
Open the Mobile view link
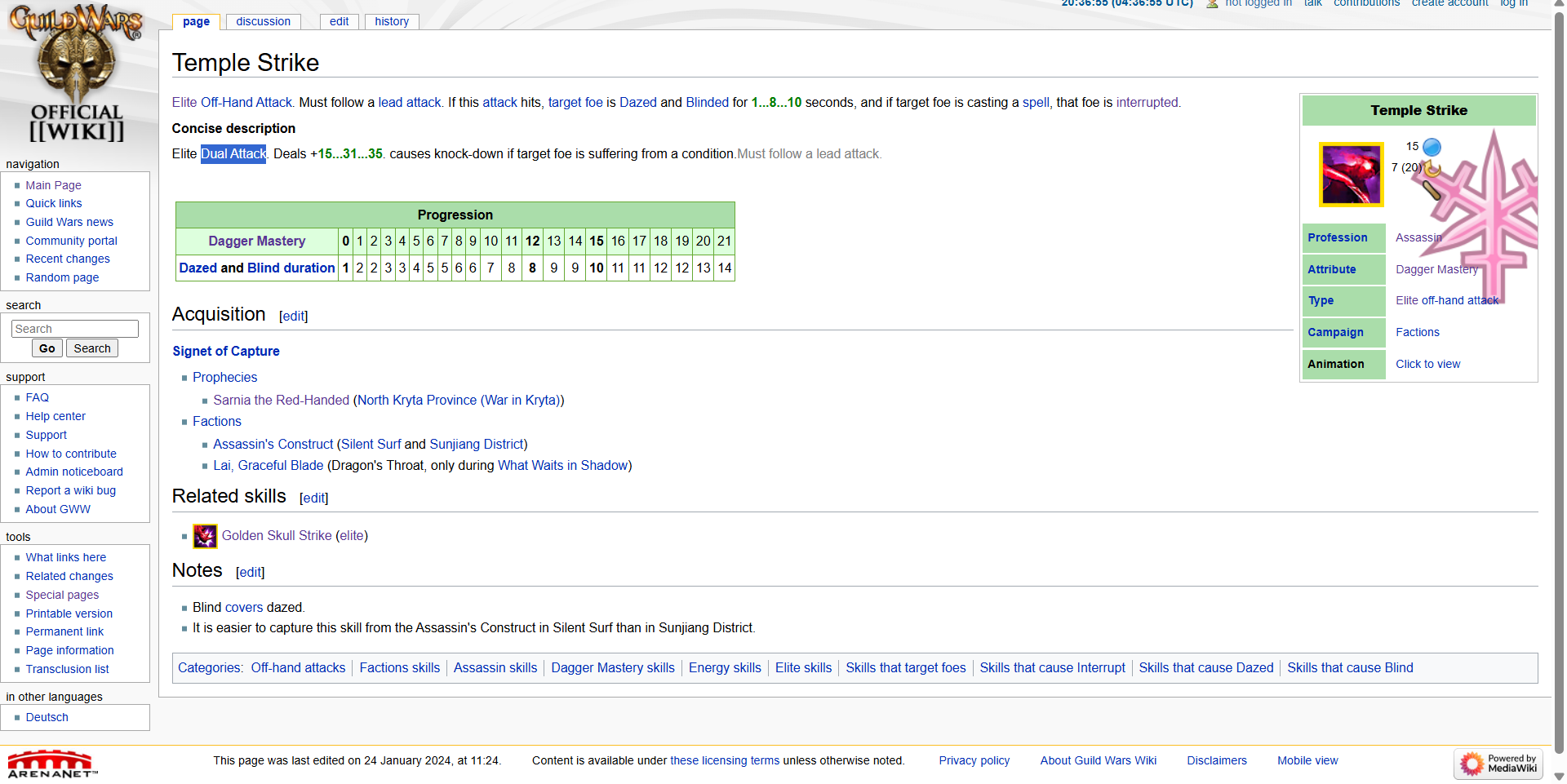1307,761
